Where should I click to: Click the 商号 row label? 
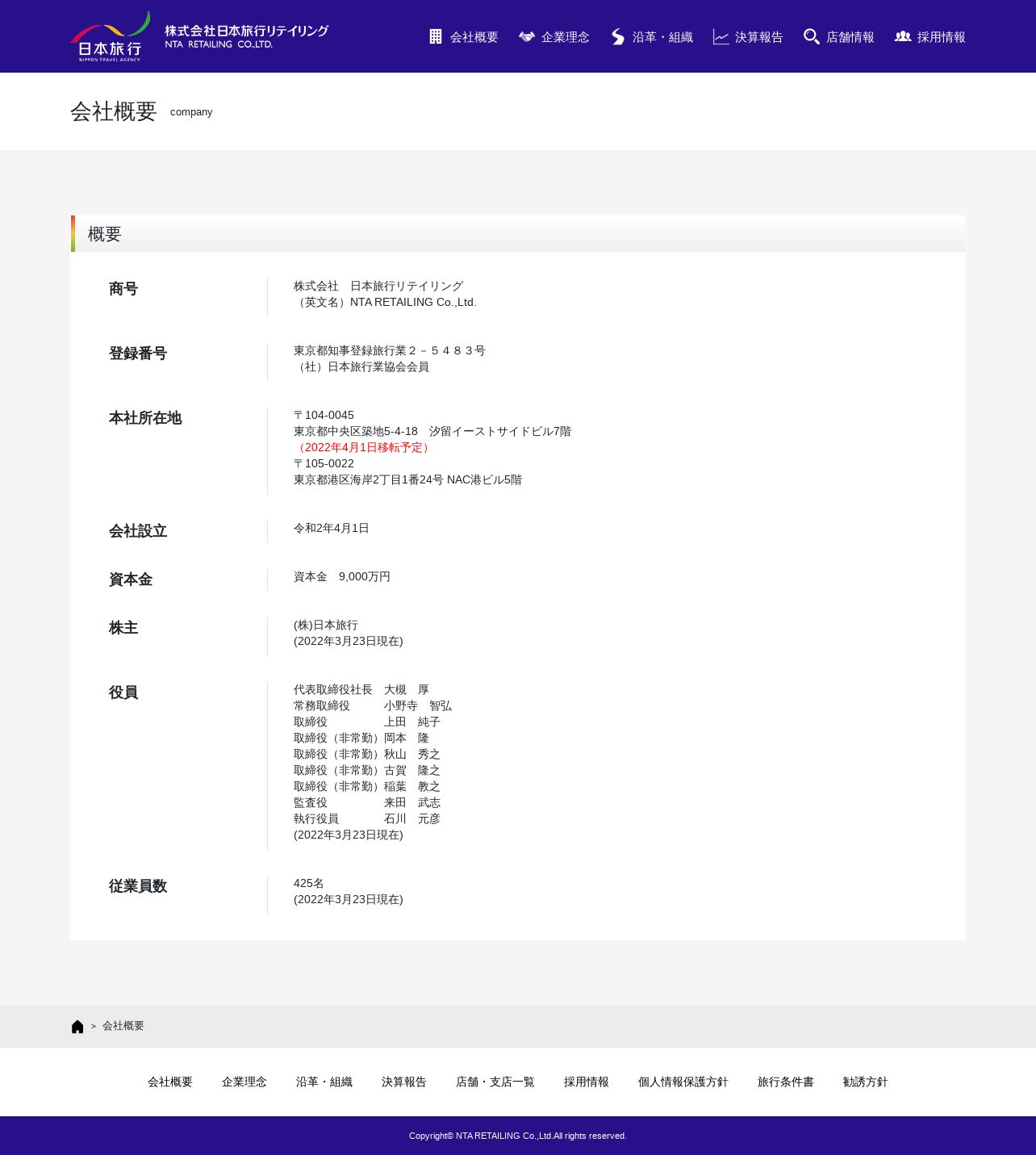123,289
